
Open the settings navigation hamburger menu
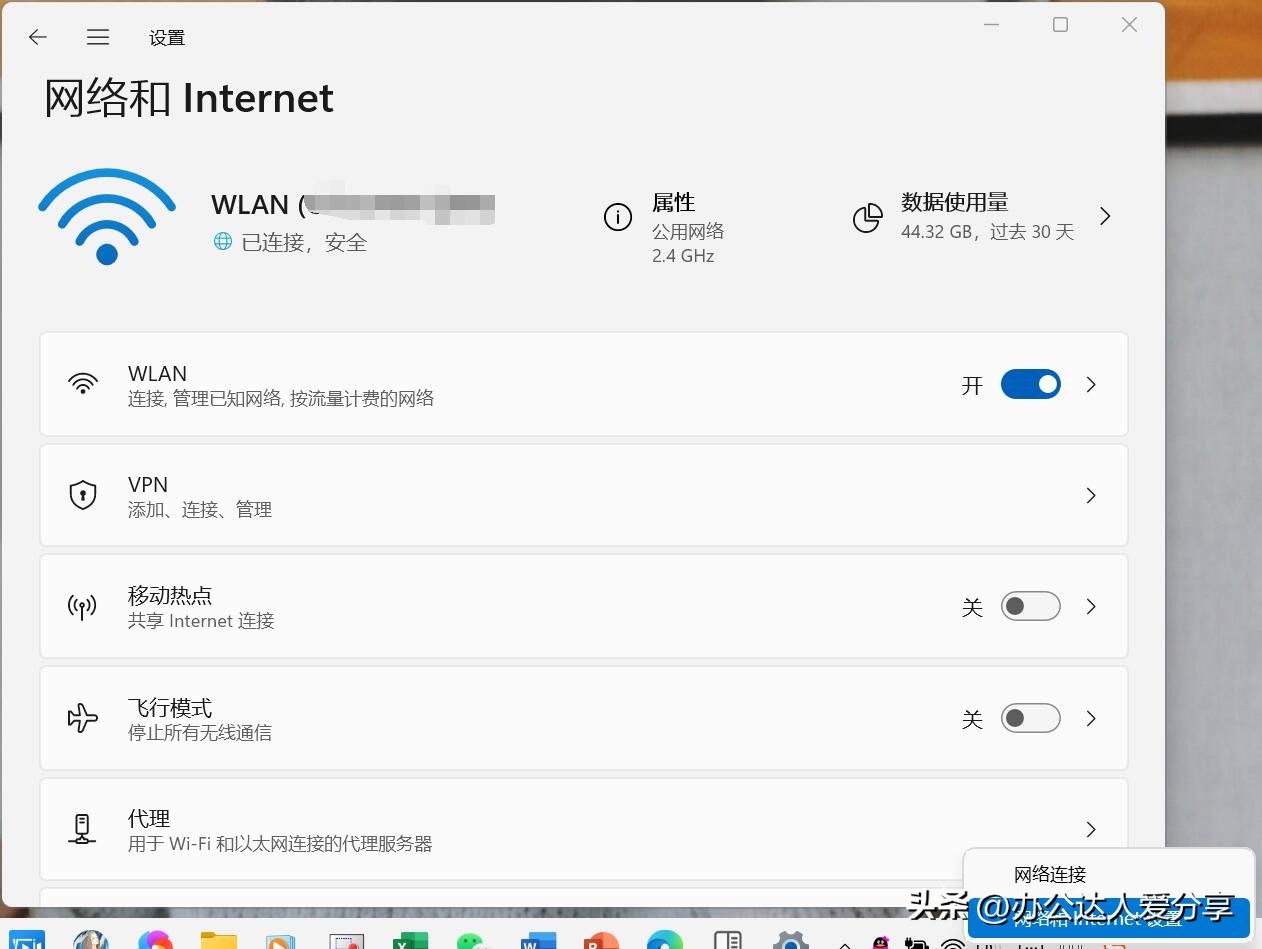click(97, 37)
